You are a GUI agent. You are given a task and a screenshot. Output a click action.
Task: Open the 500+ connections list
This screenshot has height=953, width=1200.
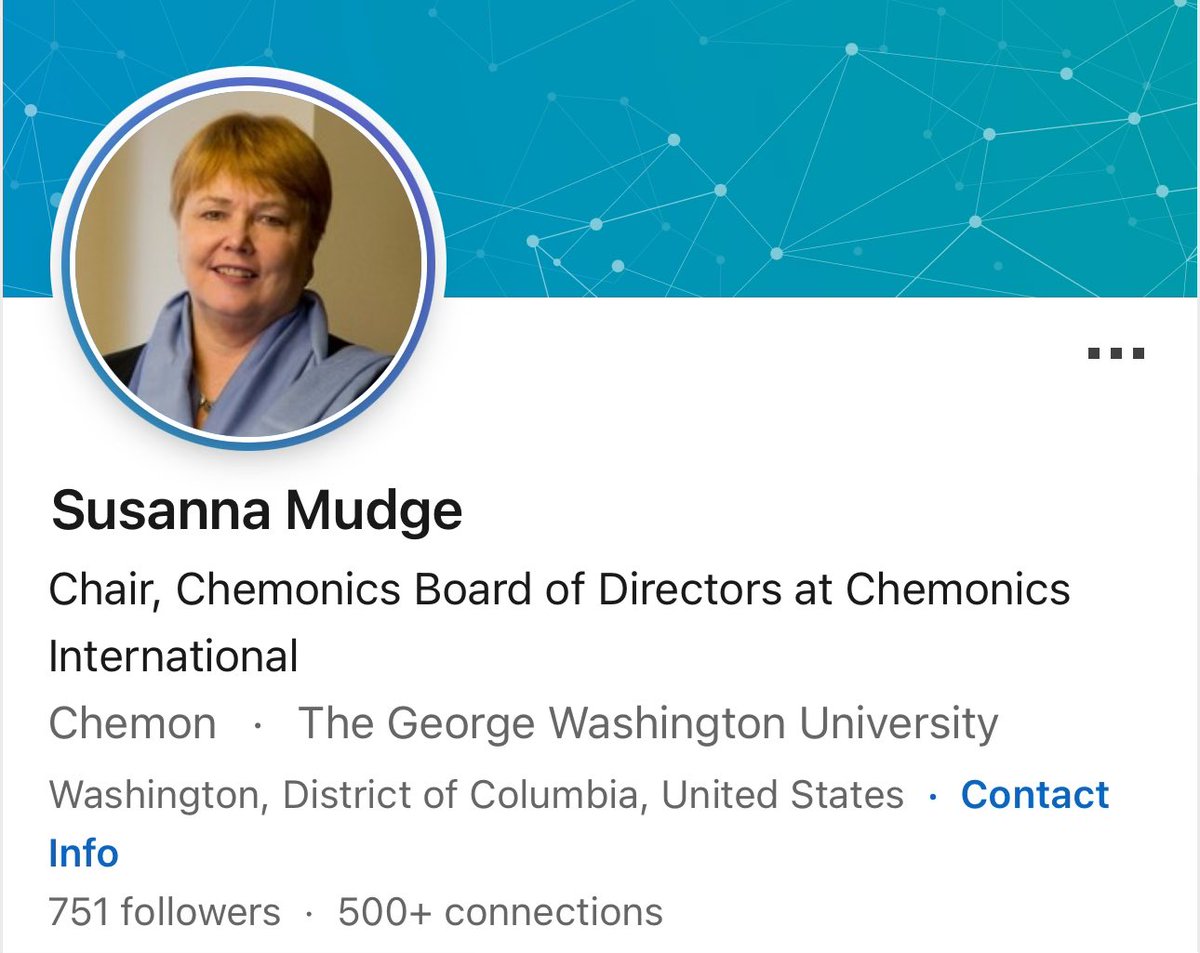tap(500, 912)
